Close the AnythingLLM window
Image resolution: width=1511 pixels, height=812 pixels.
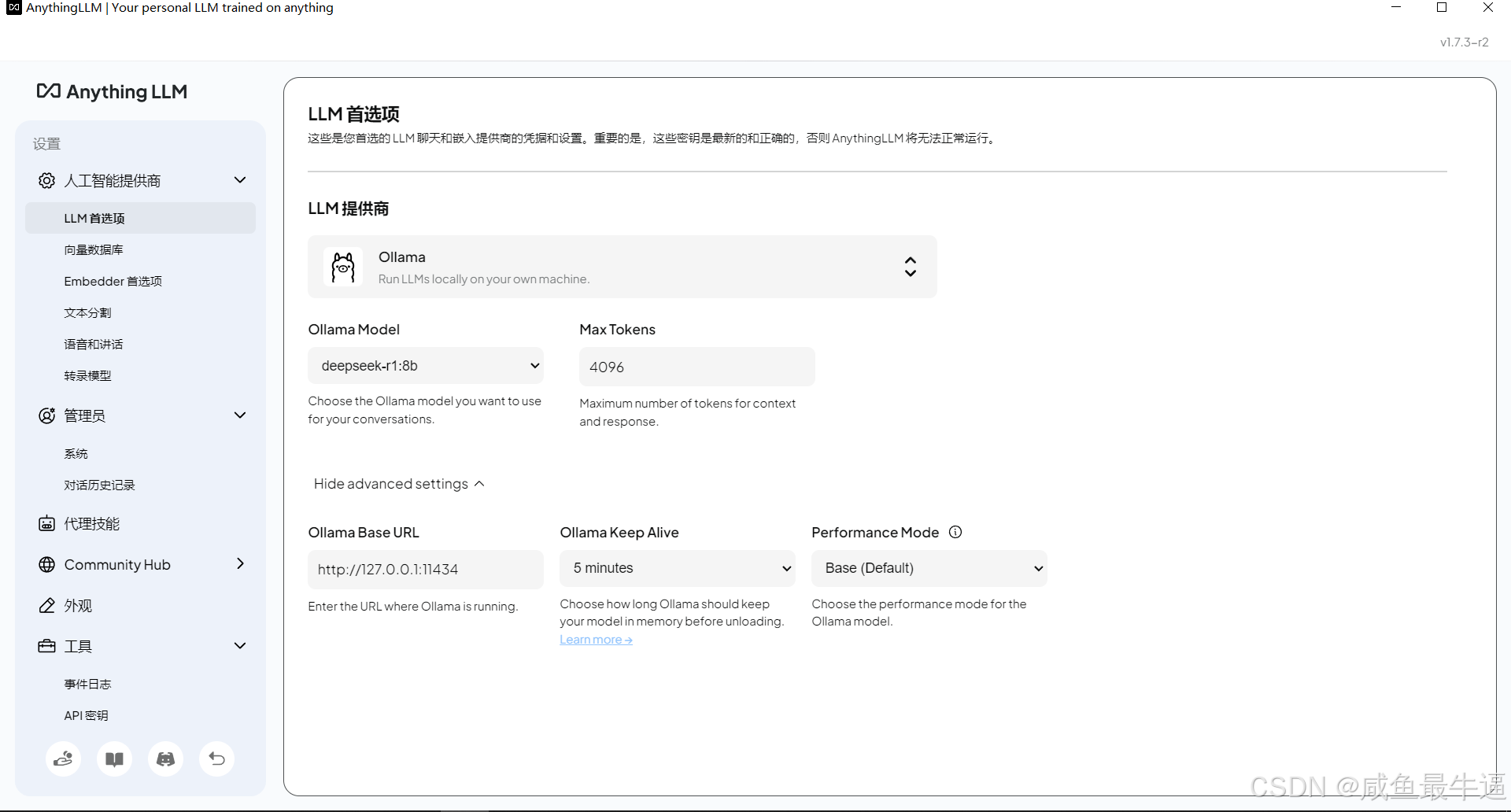[x=1488, y=8]
